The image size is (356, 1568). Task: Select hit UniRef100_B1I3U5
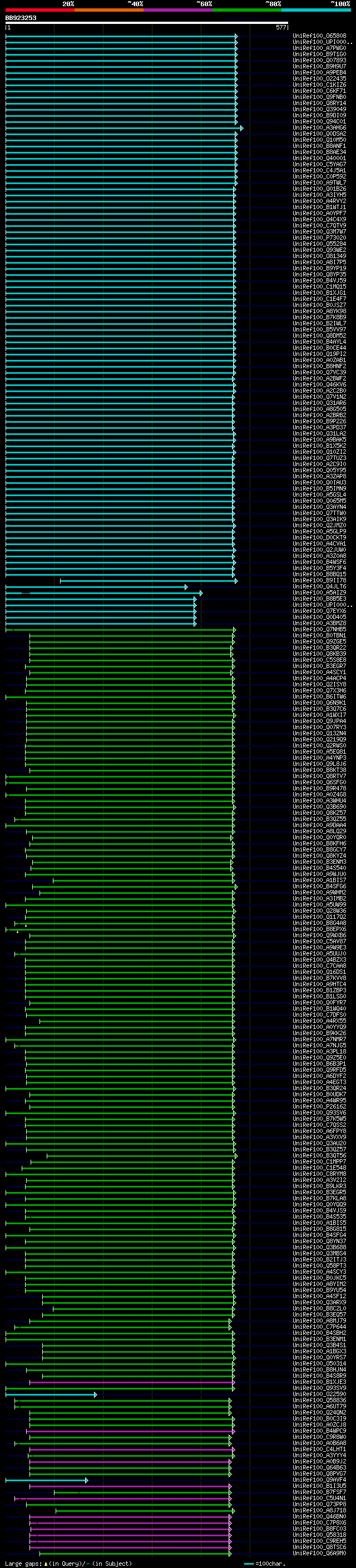tap(319, 1486)
